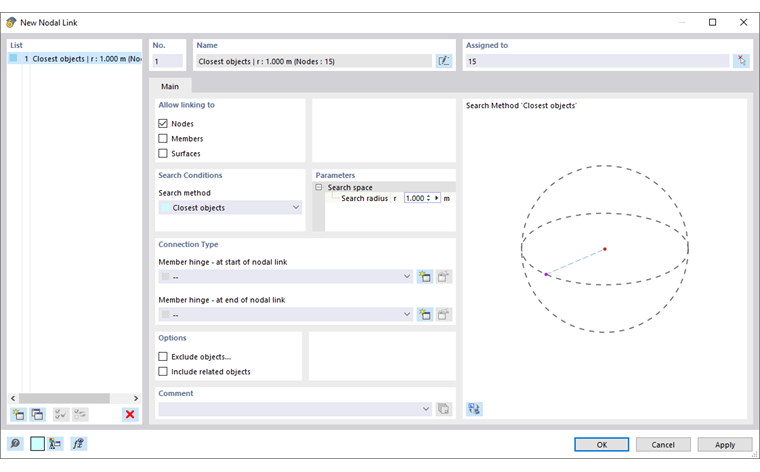Enable the Surfaces checkbox

point(163,154)
